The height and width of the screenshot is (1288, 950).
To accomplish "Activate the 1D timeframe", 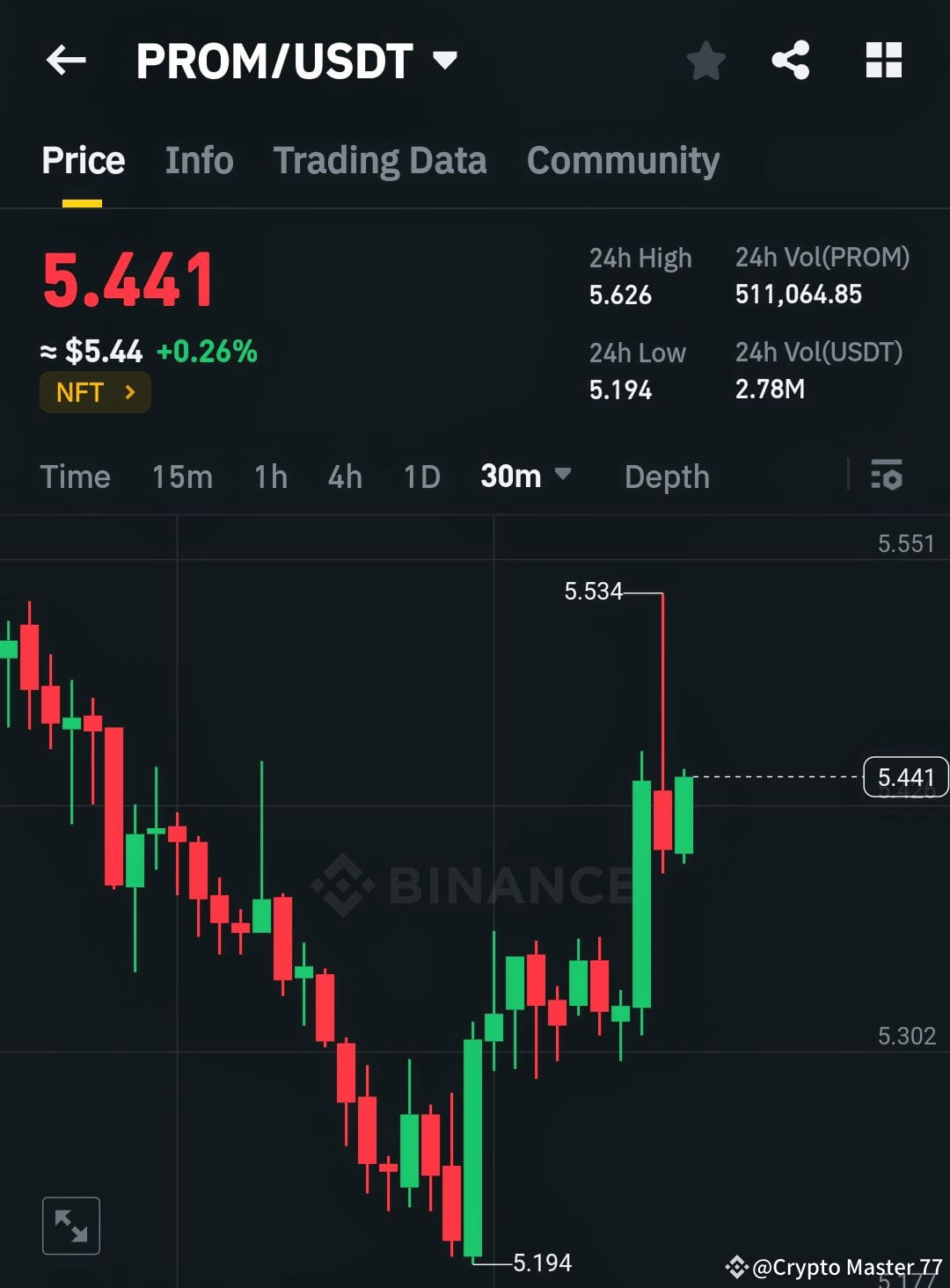I will (420, 477).
